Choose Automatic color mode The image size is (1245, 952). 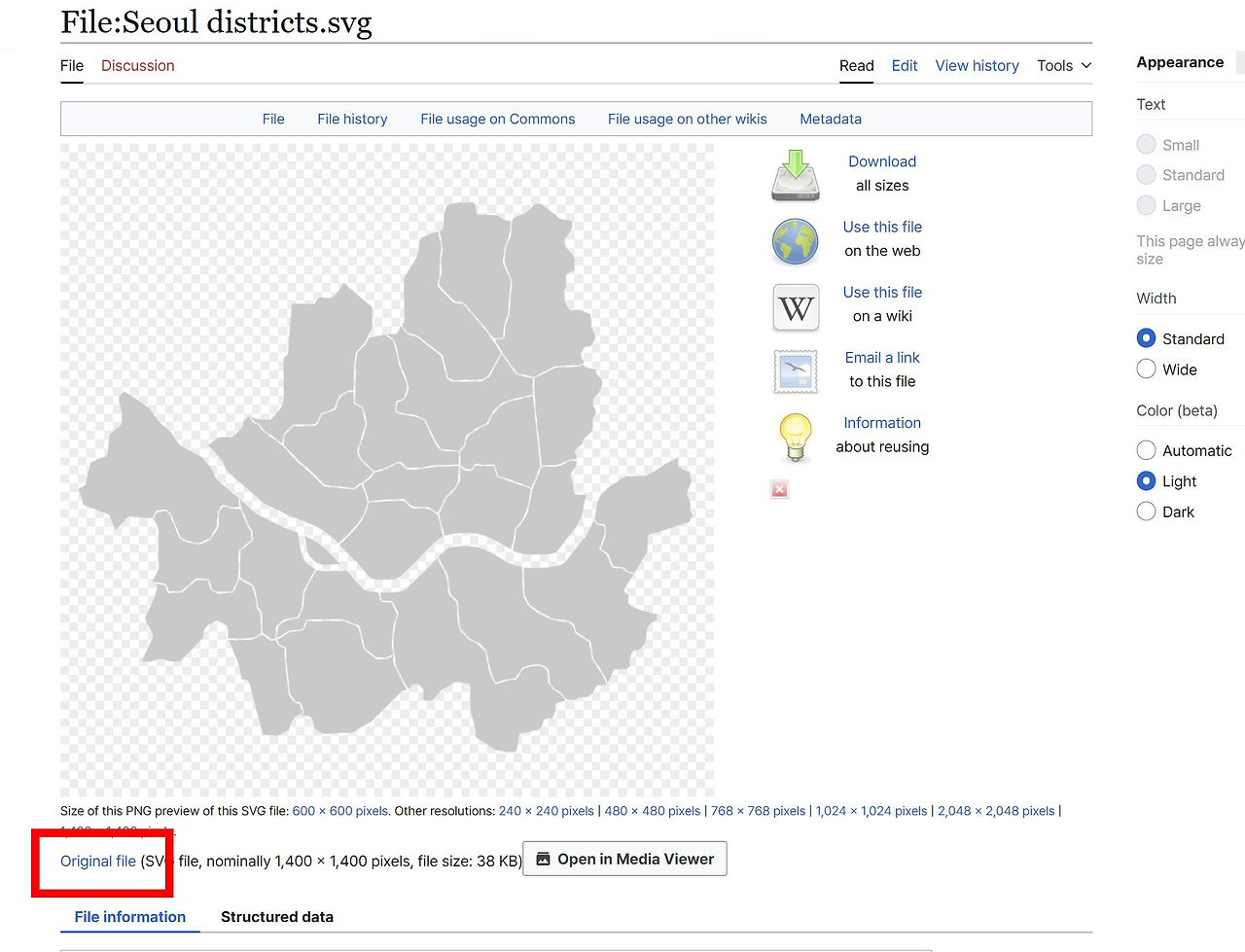pos(1146,450)
